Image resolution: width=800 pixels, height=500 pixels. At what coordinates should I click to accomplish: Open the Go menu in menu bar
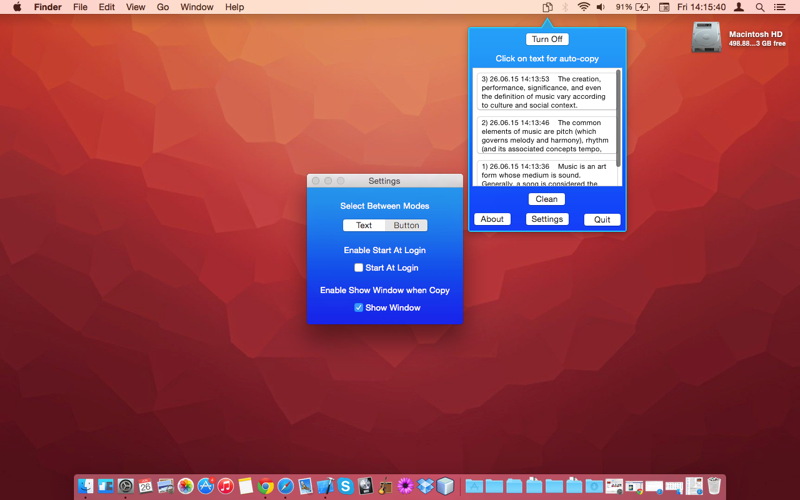[x=163, y=7]
